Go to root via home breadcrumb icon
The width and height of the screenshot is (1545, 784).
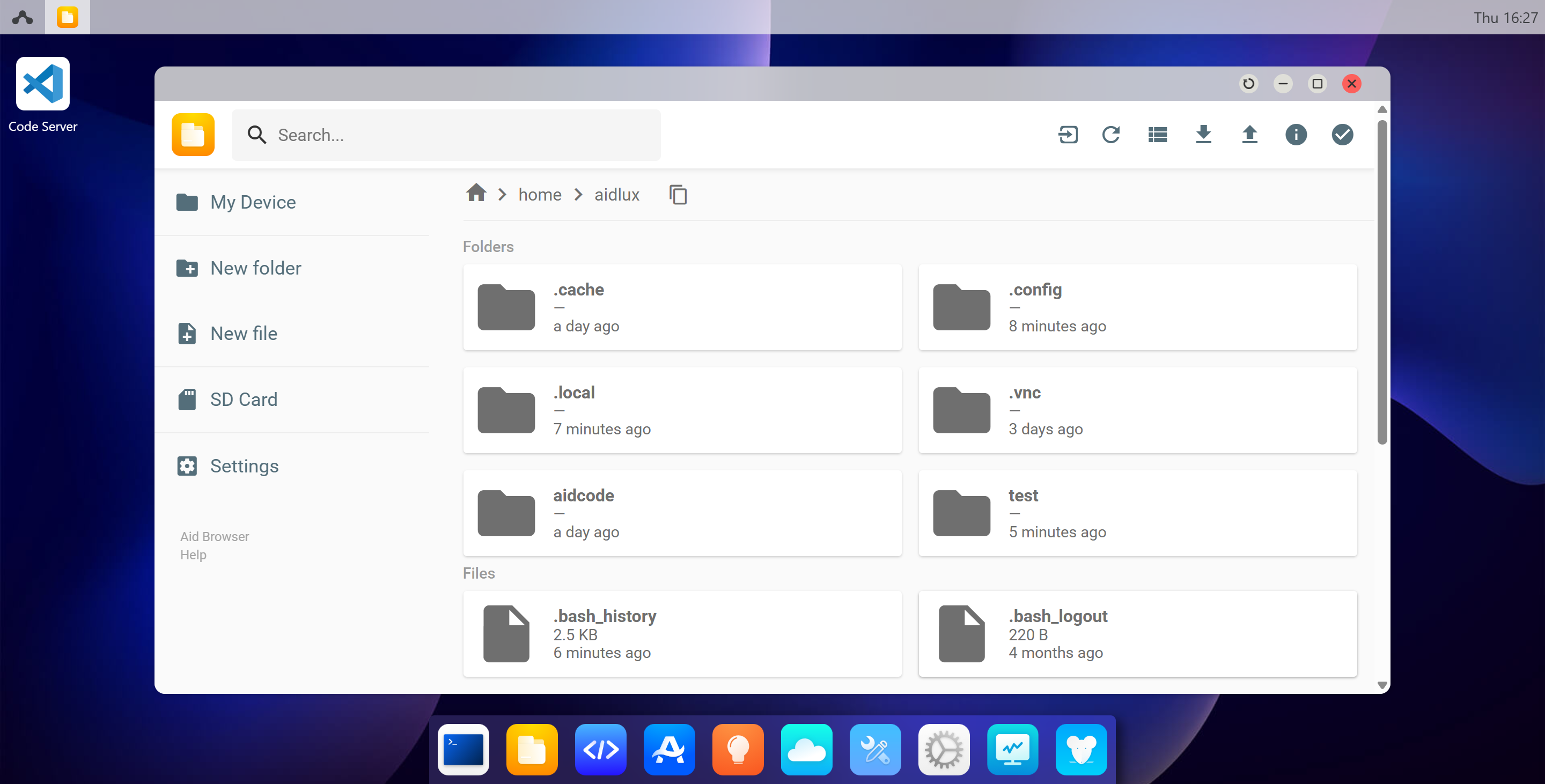tap(476, 193)
